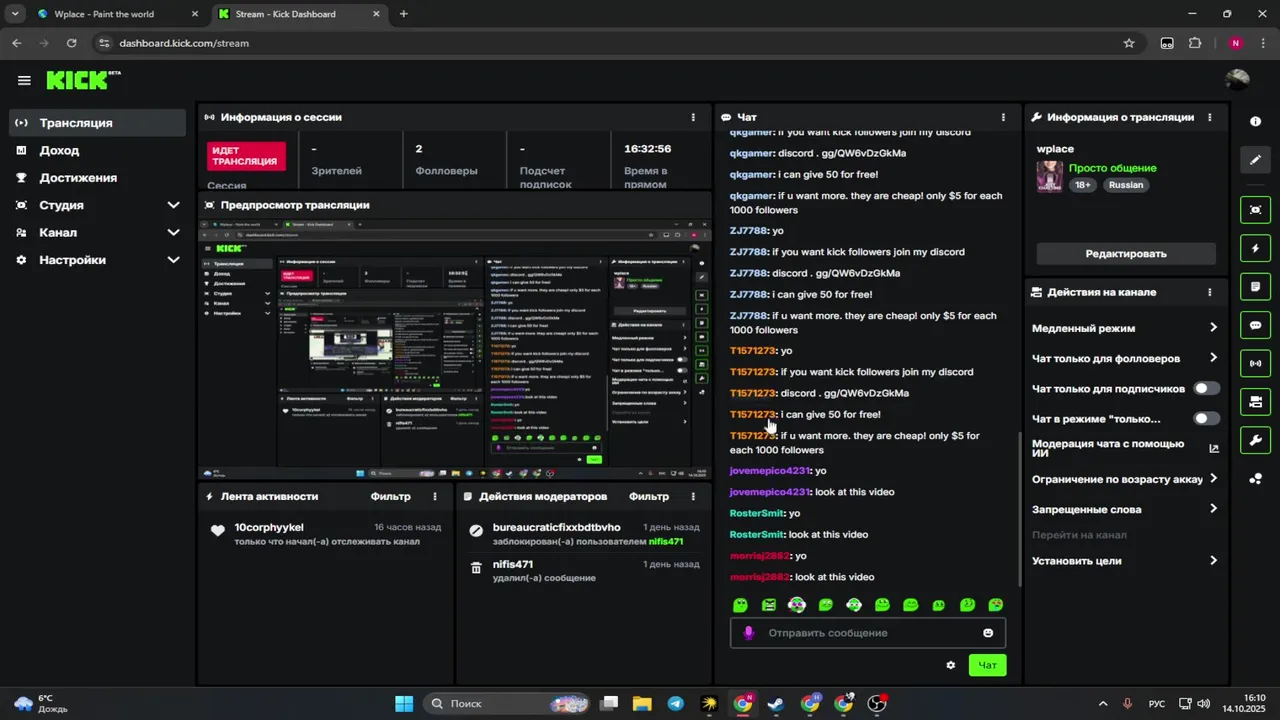Viewport: 1280px width, 720px height.
Task: Switch to the Wplace - Paint the world tab
Action: point(117,14)
